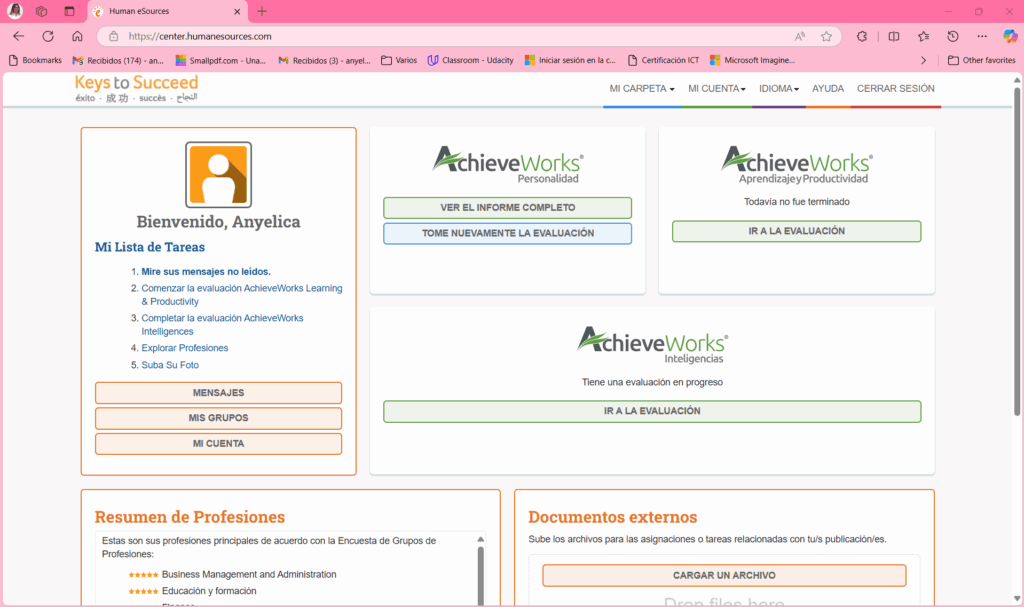Image resolution: width=1024 pixels, height=607 pixels.
Task: Expand the MI CUENTA navigation menu
Action: tap(716, 89)
